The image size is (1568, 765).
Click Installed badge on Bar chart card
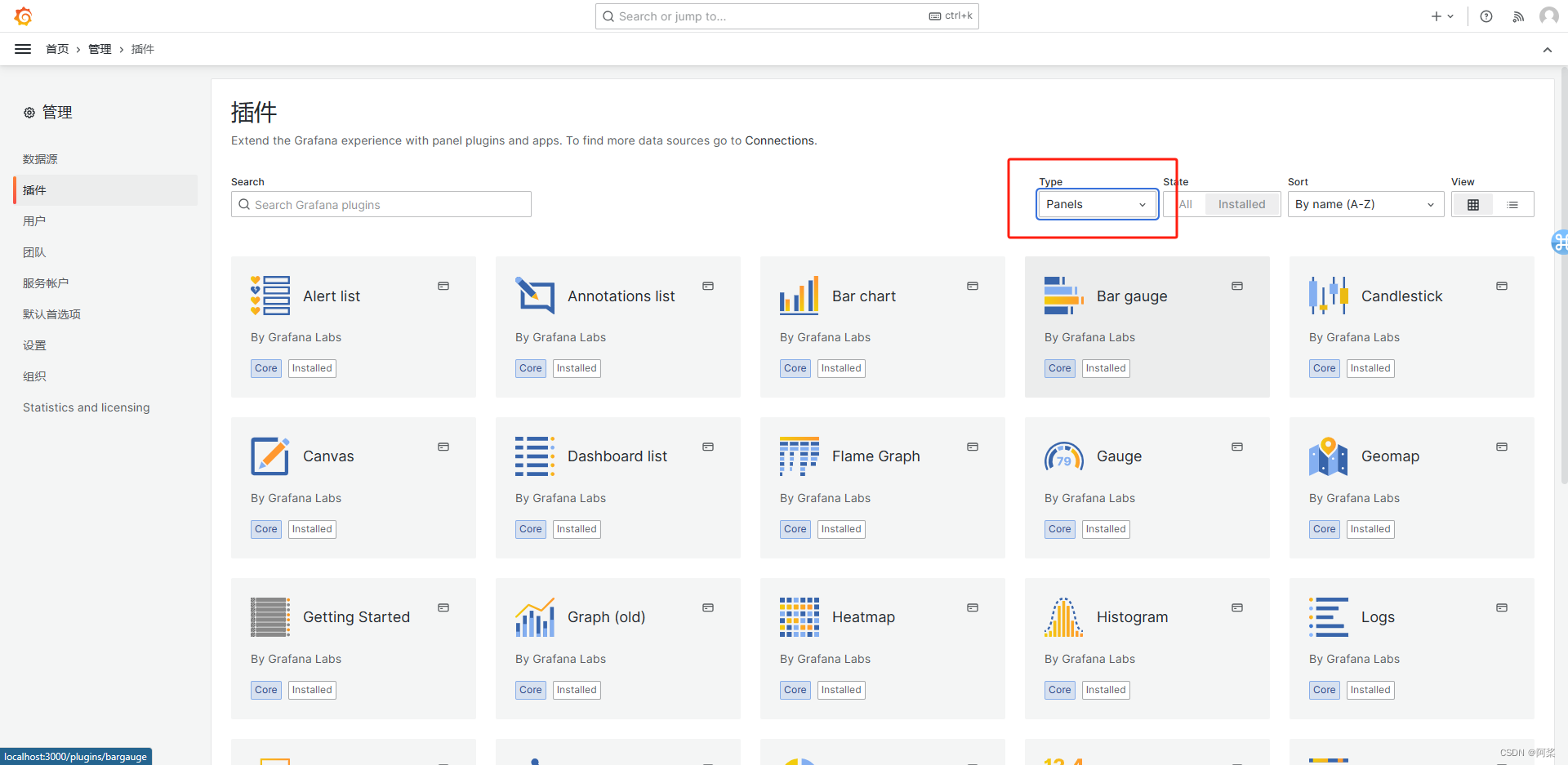pyautogui.click(x=841, y=368)
